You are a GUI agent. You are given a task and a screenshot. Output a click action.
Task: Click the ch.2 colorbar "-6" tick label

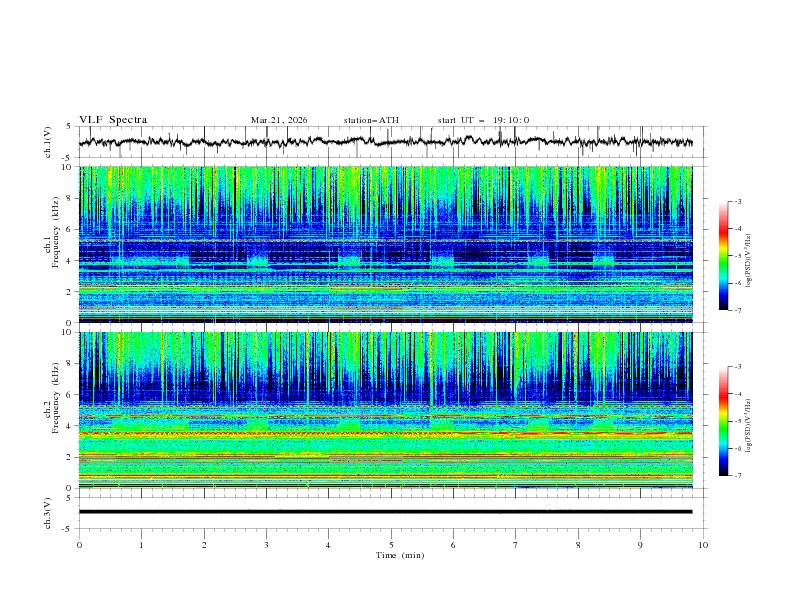[737, 448]
